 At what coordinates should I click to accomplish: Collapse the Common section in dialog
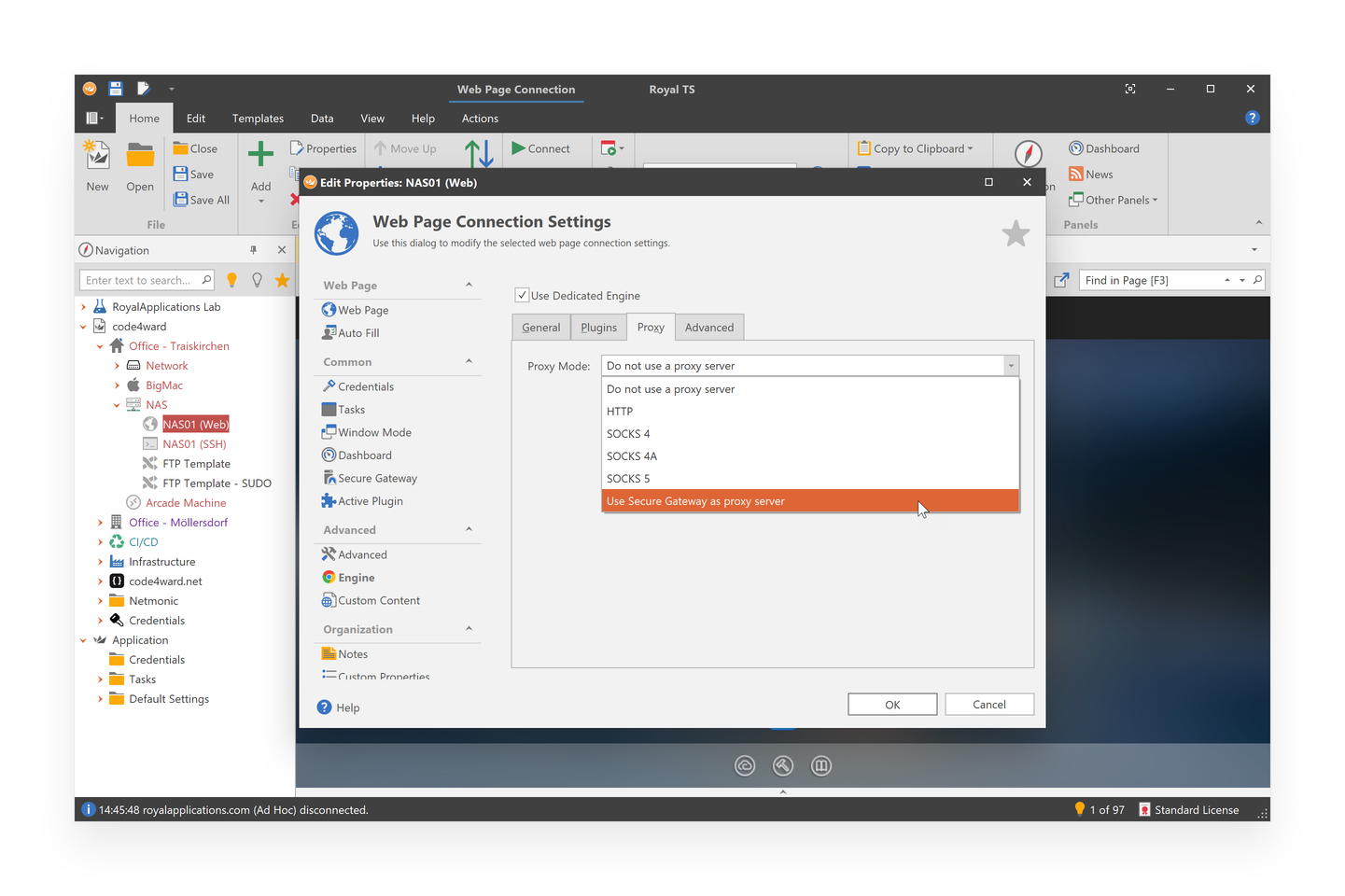[469, 362]
